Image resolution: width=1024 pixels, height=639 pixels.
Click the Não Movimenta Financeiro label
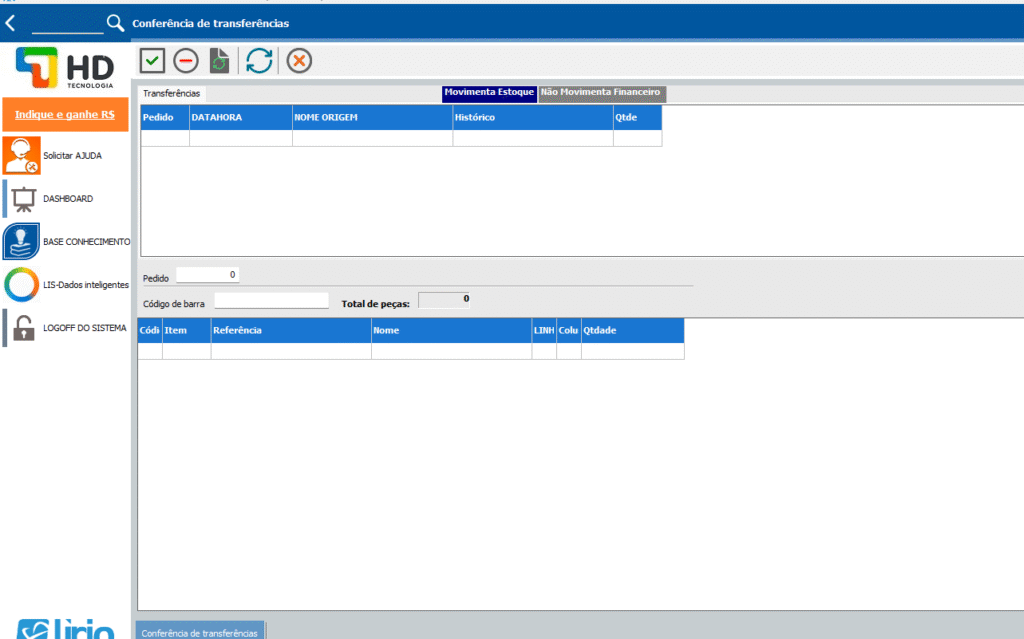pyautogui.click(x=601, y=93)
